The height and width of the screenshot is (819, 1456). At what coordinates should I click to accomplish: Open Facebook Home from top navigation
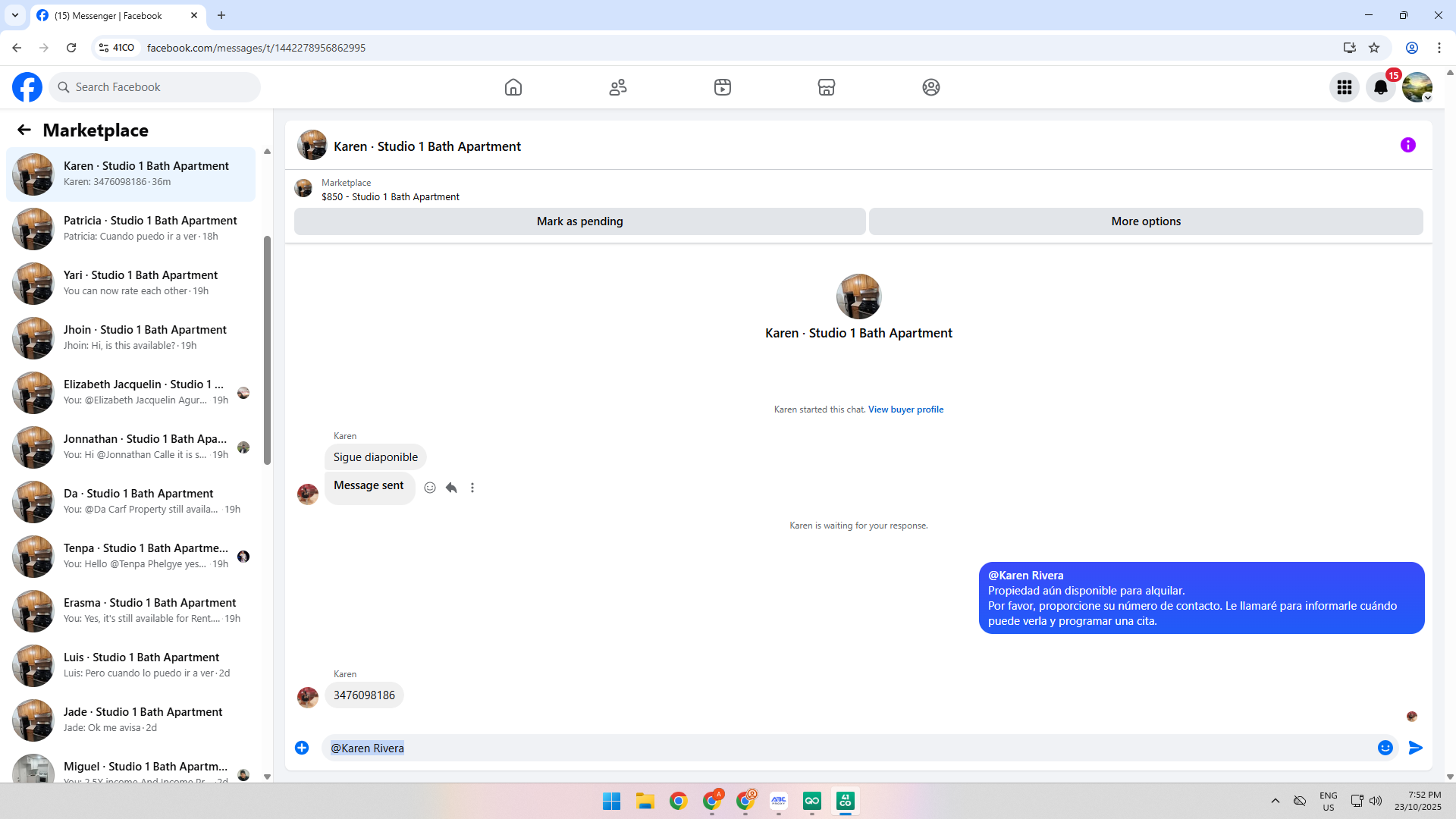513,87
